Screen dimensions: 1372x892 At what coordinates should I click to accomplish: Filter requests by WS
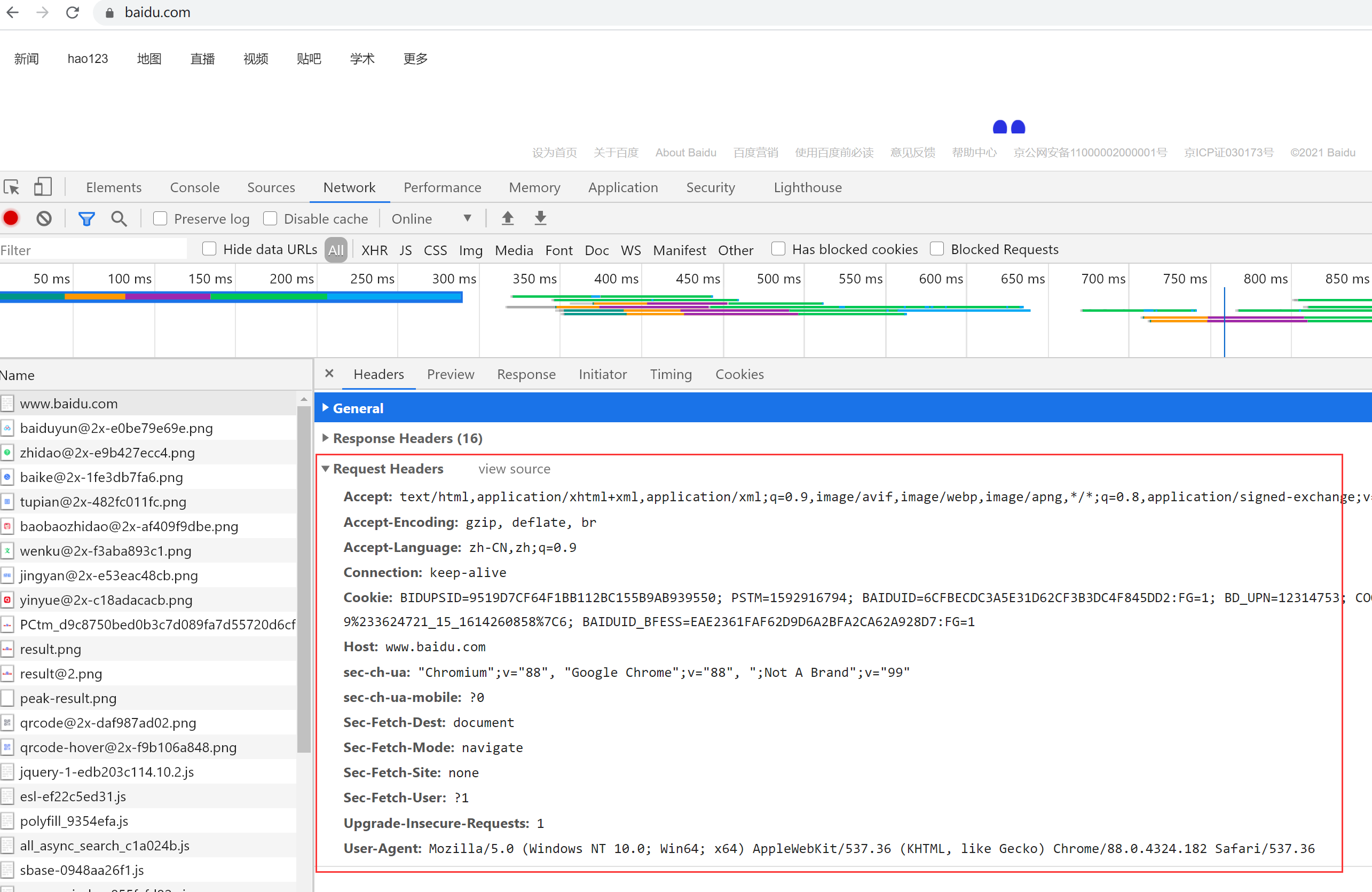tap(630, 250)
